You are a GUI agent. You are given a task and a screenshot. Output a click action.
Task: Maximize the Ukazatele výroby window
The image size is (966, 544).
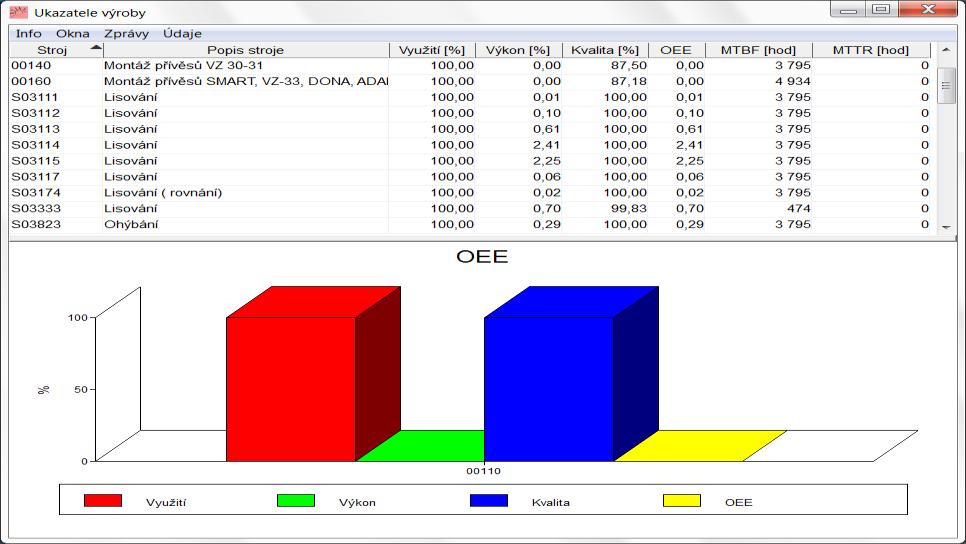tap(882, 9)
